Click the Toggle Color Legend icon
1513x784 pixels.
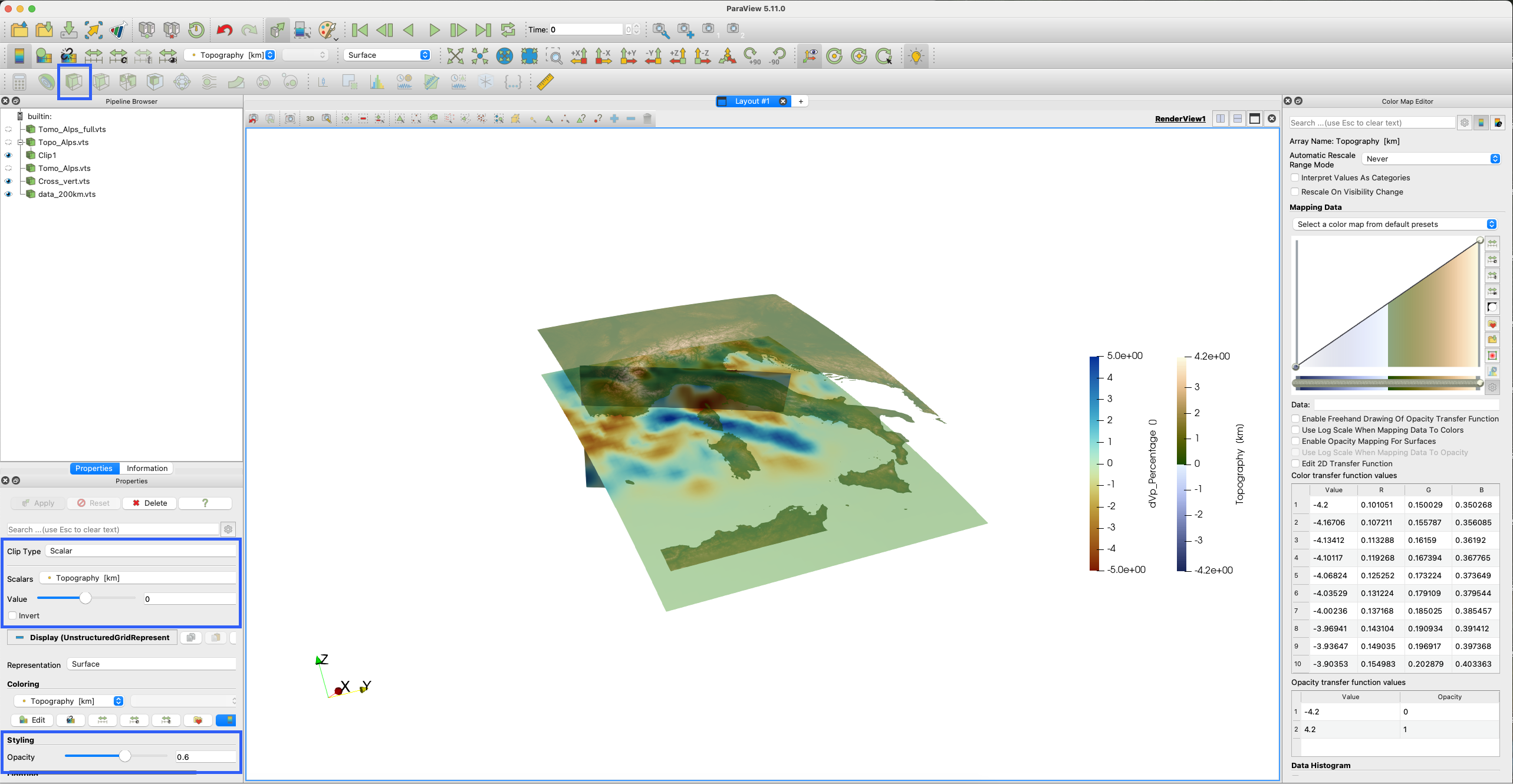(19, 56)
